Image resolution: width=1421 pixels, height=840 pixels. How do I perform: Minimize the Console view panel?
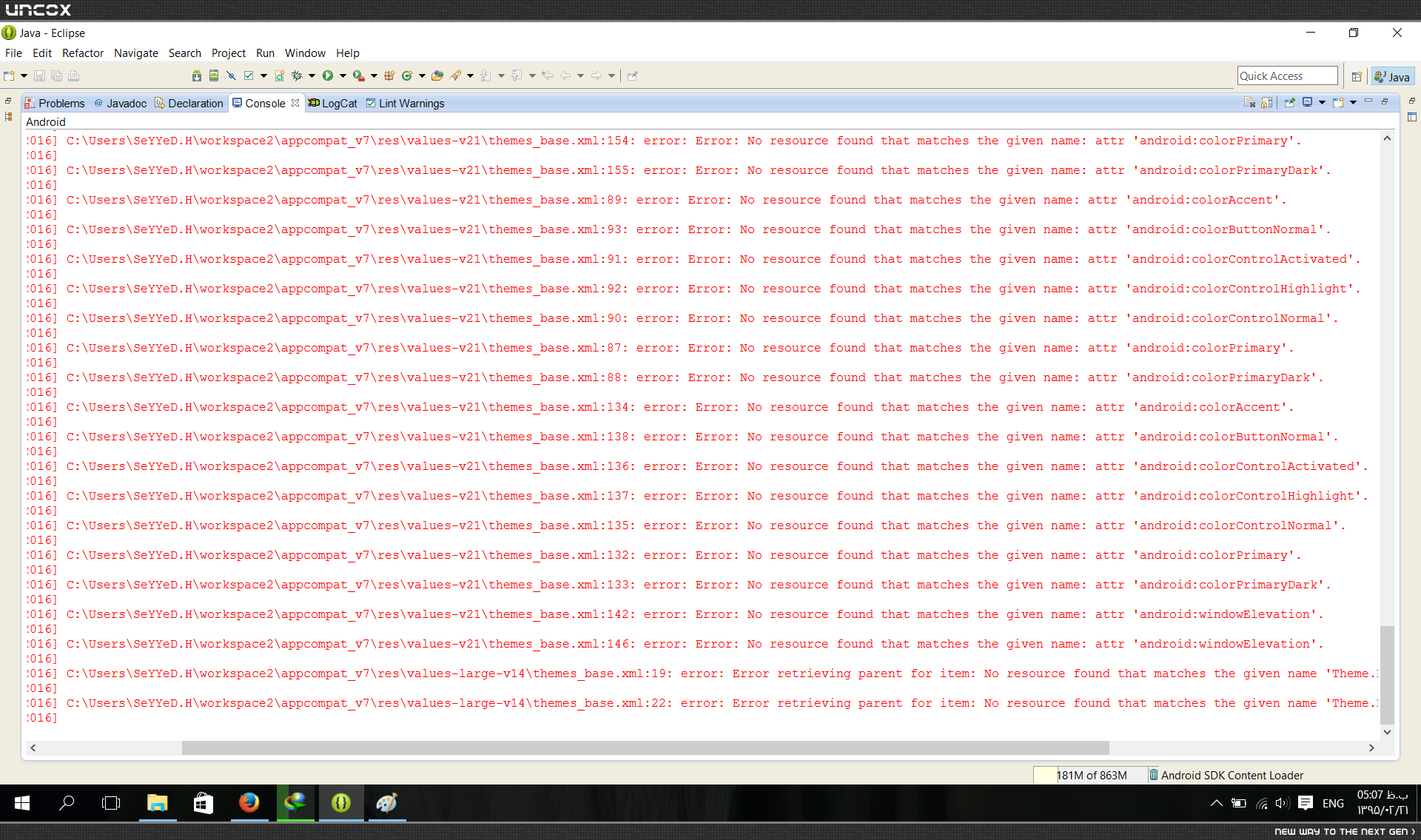[x=1368, y=101]
